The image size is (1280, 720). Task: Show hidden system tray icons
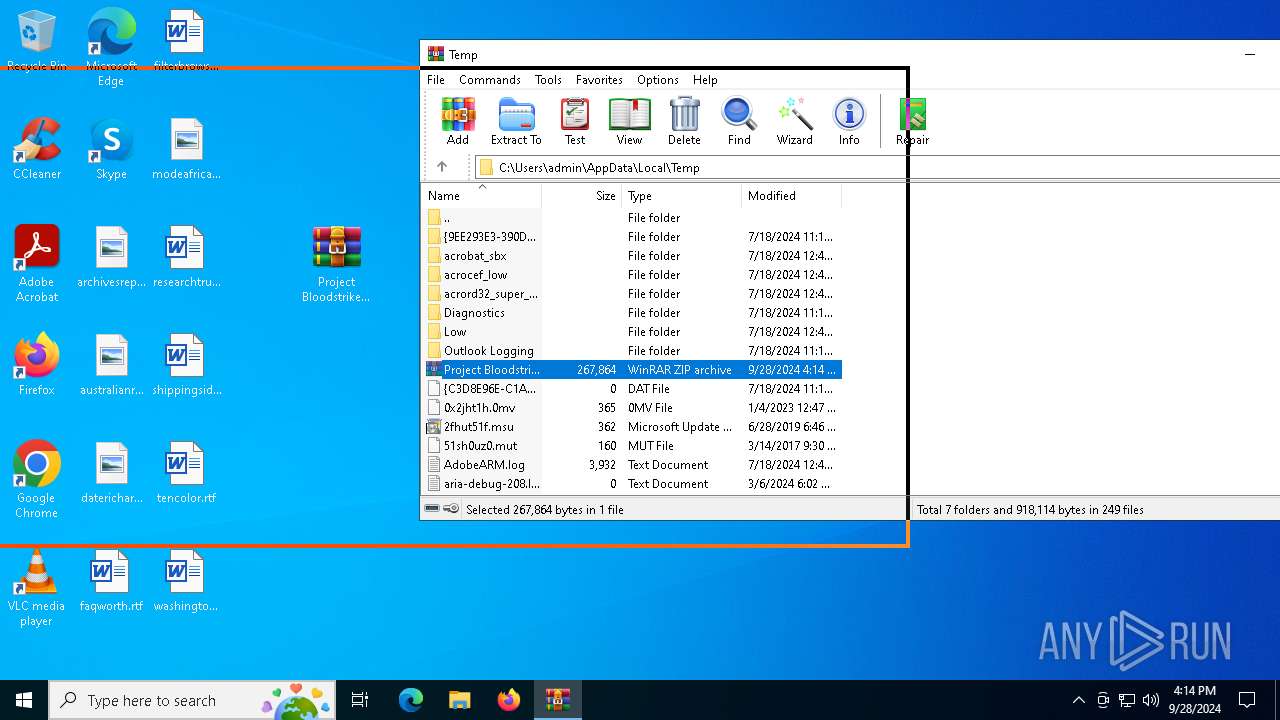(x=1078, y=700)
